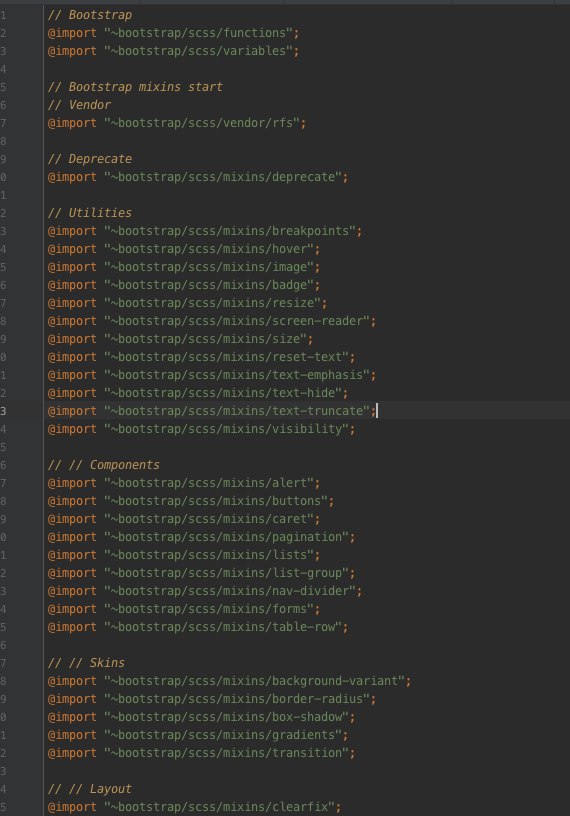570x816 pixels.
Task: Click the mixins/reset-text import line
Action: 201,357
